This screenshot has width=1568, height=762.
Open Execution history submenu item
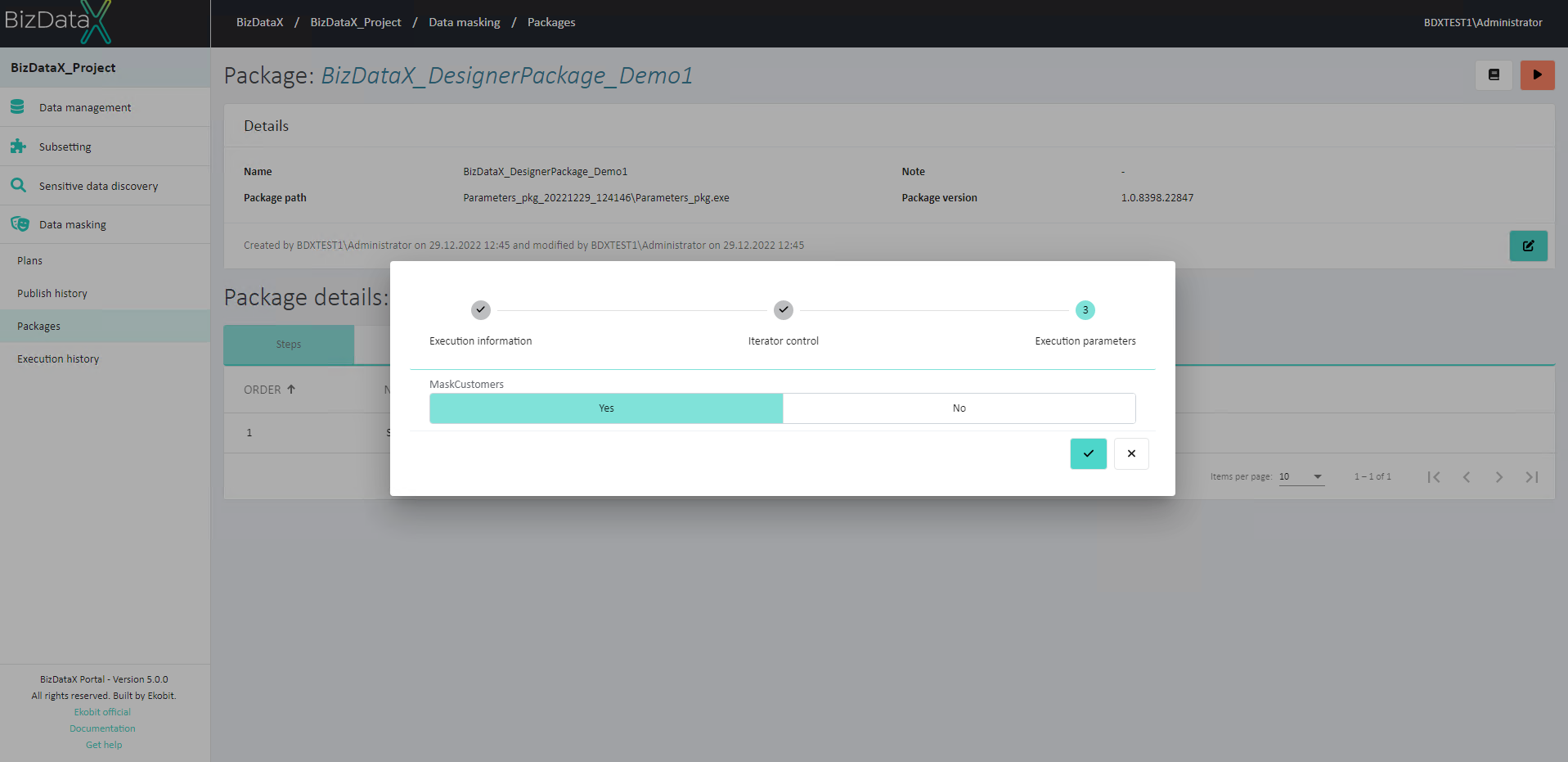tap(105, 358)
